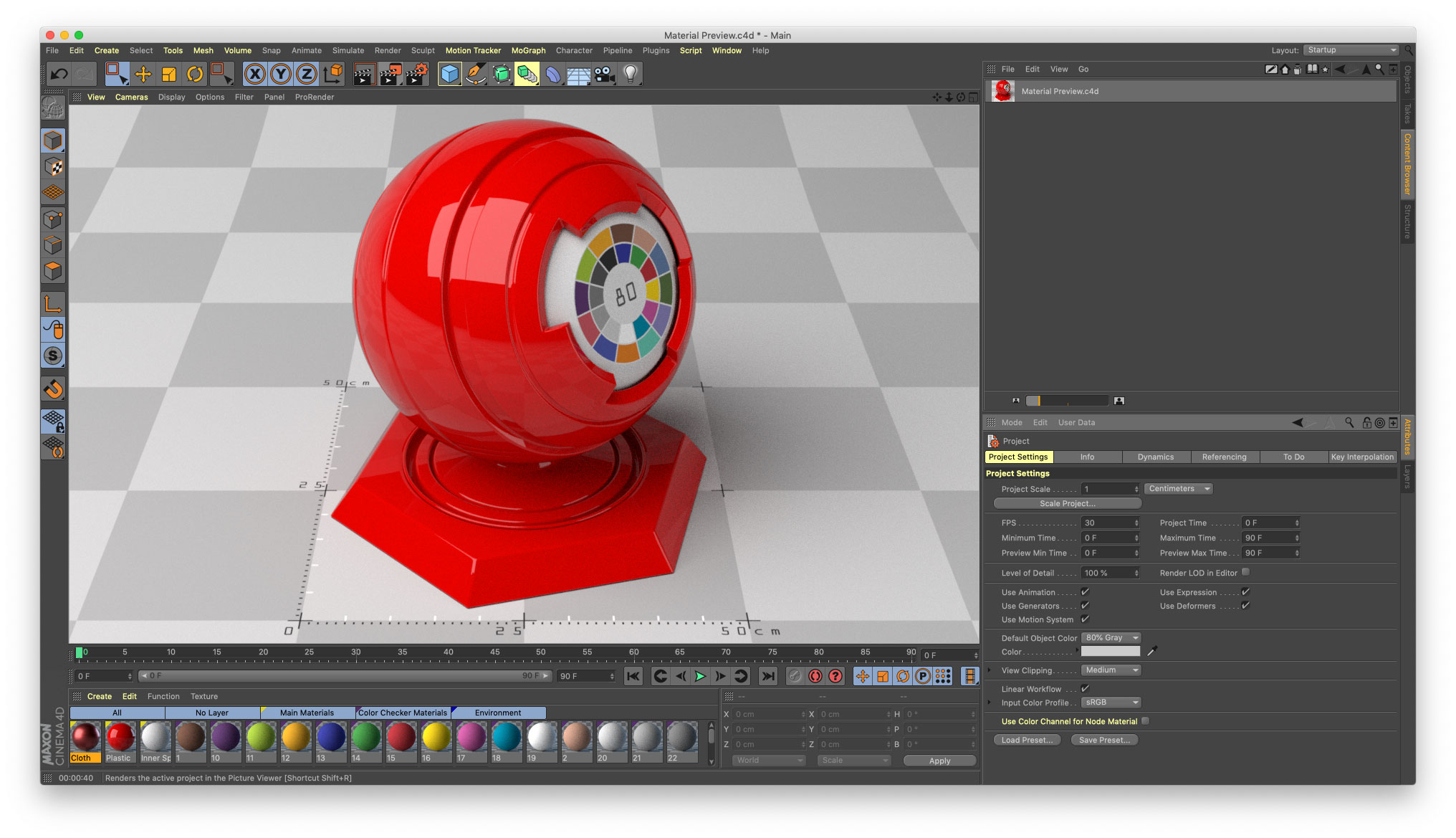Add a Light object

pyautogui.click(x=631, y=74)
